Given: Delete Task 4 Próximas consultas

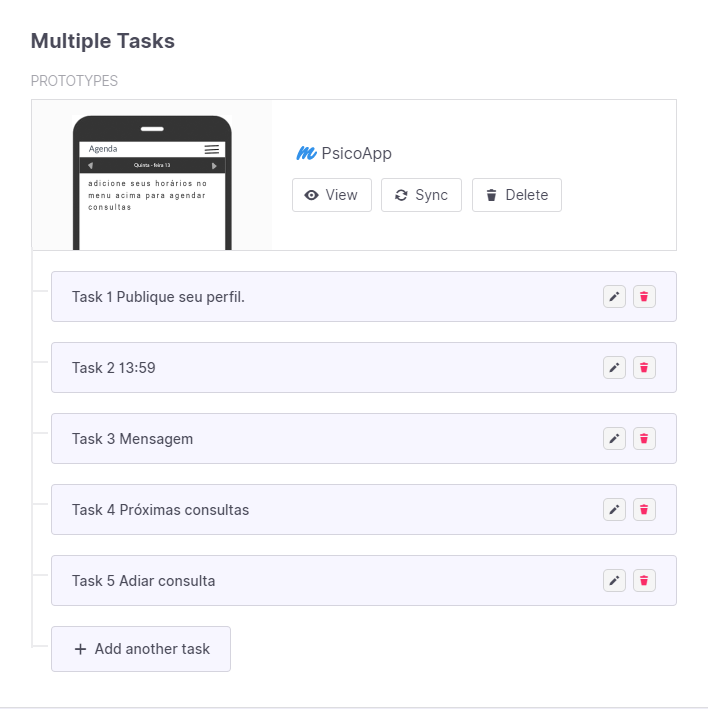Looking at the screenshot, I should click(644, 509).
